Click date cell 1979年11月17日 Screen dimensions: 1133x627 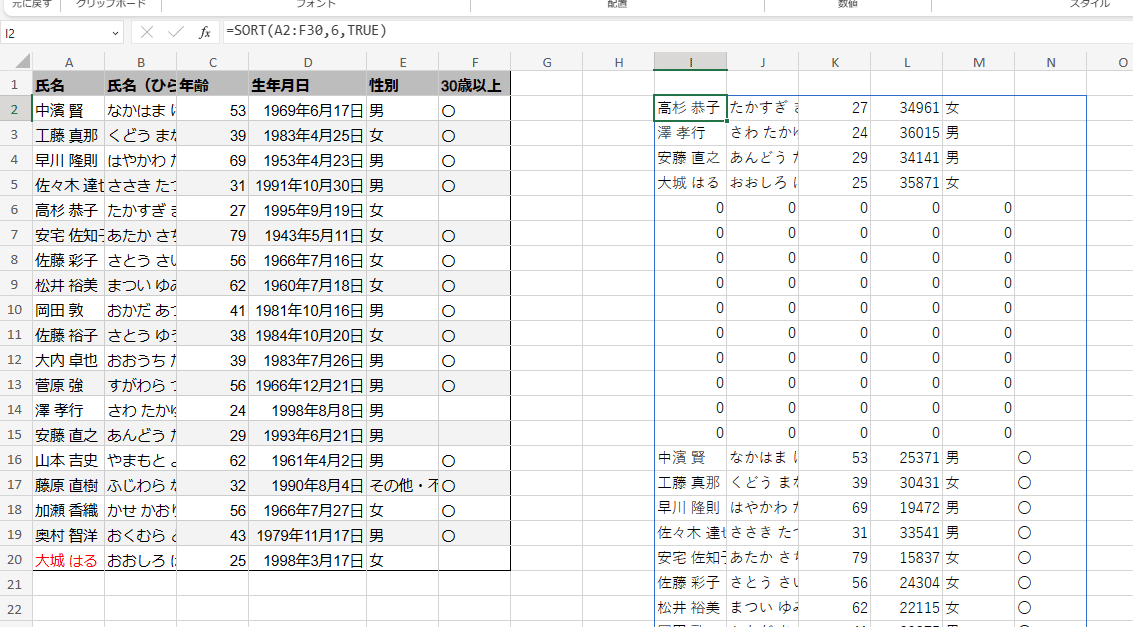click(308, 535)
